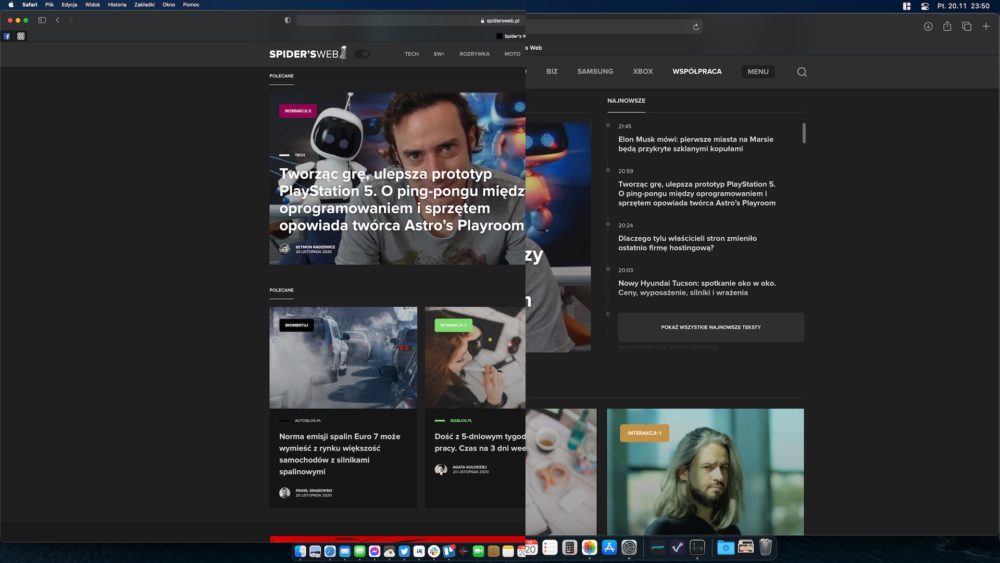Open Twitter from the Dock

404,551
